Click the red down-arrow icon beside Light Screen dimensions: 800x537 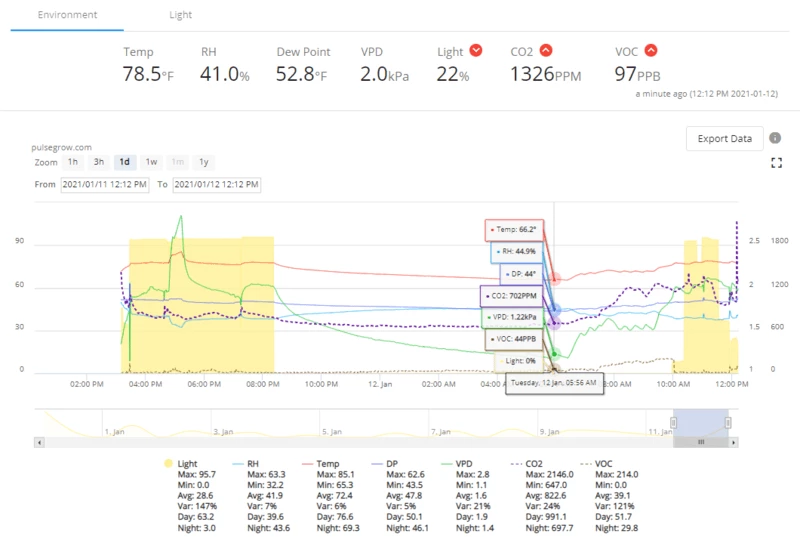(x=476, y=51)
